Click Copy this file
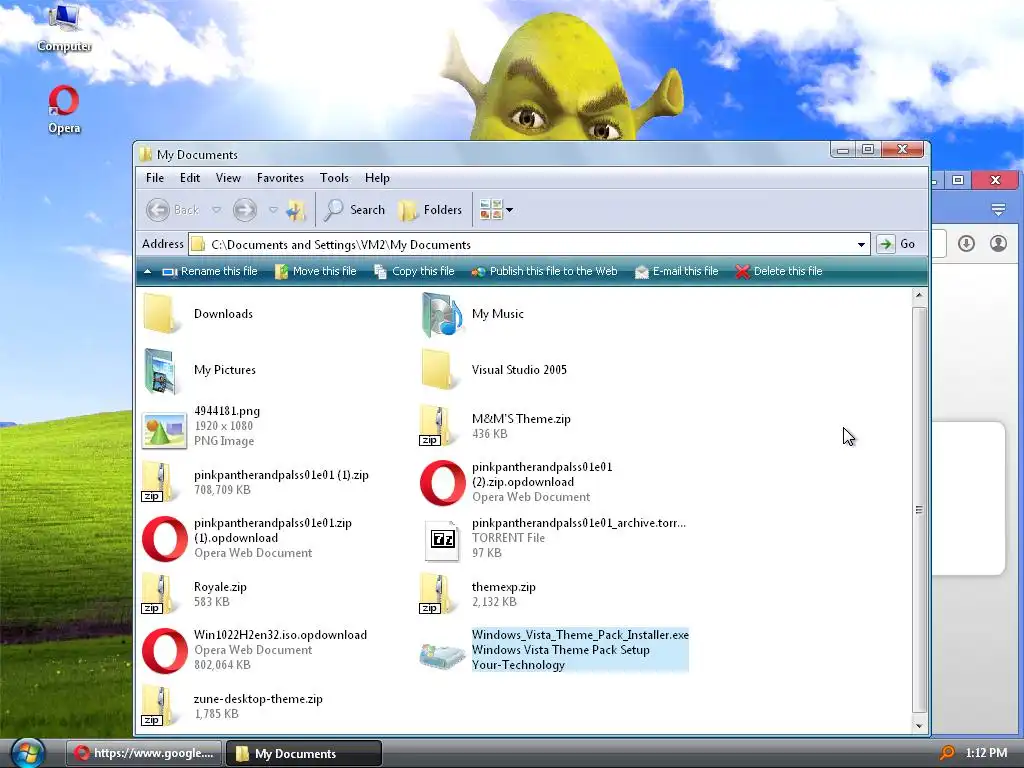The width and height of the screenshot is (1024, 768). 414,271
